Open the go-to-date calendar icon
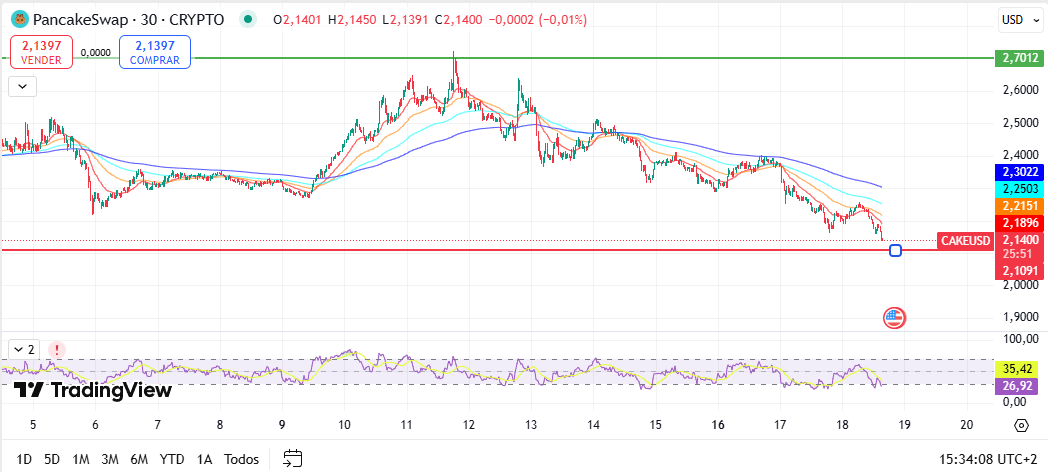 click(293, 459)
